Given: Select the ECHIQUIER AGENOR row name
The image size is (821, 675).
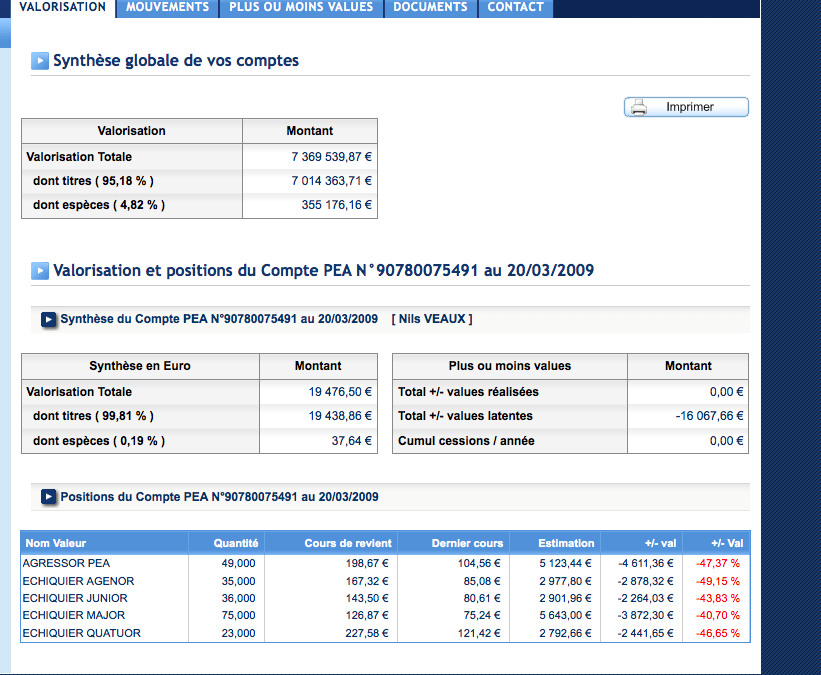Looking at the screenshot, I should point(78,581).
